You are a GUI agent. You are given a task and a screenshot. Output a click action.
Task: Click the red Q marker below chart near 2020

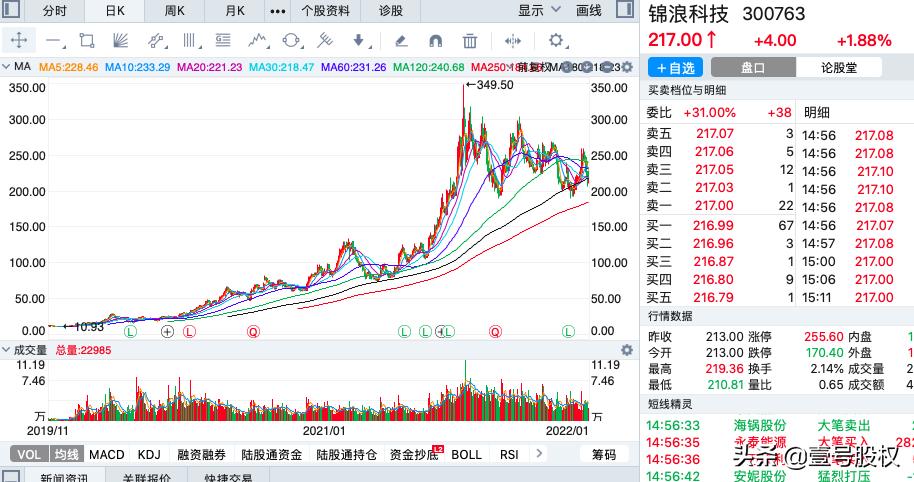click(x=253, y=332)
